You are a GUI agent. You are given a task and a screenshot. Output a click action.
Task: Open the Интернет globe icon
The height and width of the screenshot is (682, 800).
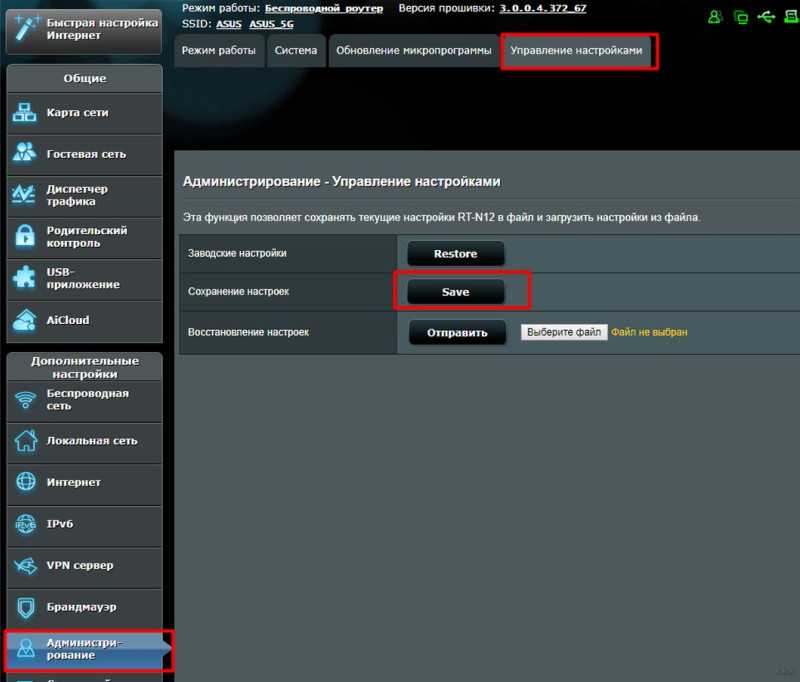tap(26, 482)
